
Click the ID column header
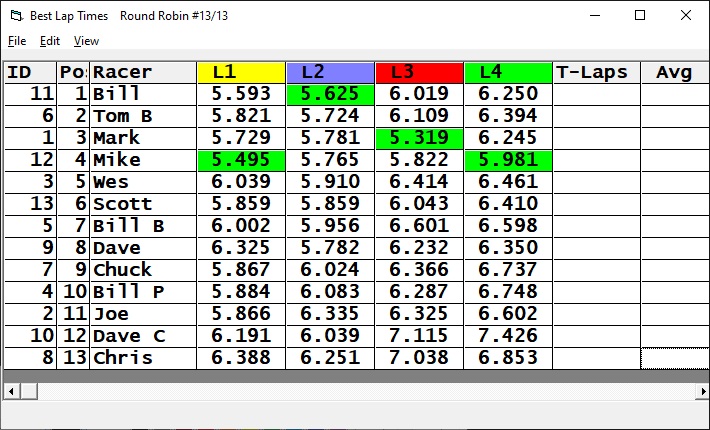[29, 72]
